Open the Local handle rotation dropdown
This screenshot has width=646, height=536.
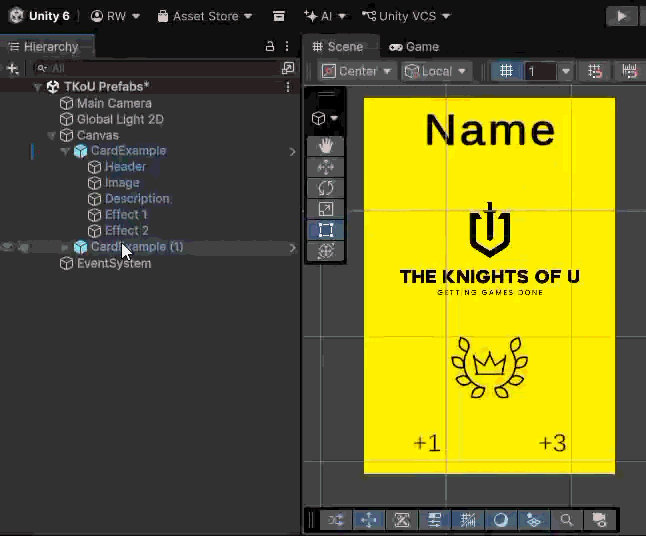[437, 71]
